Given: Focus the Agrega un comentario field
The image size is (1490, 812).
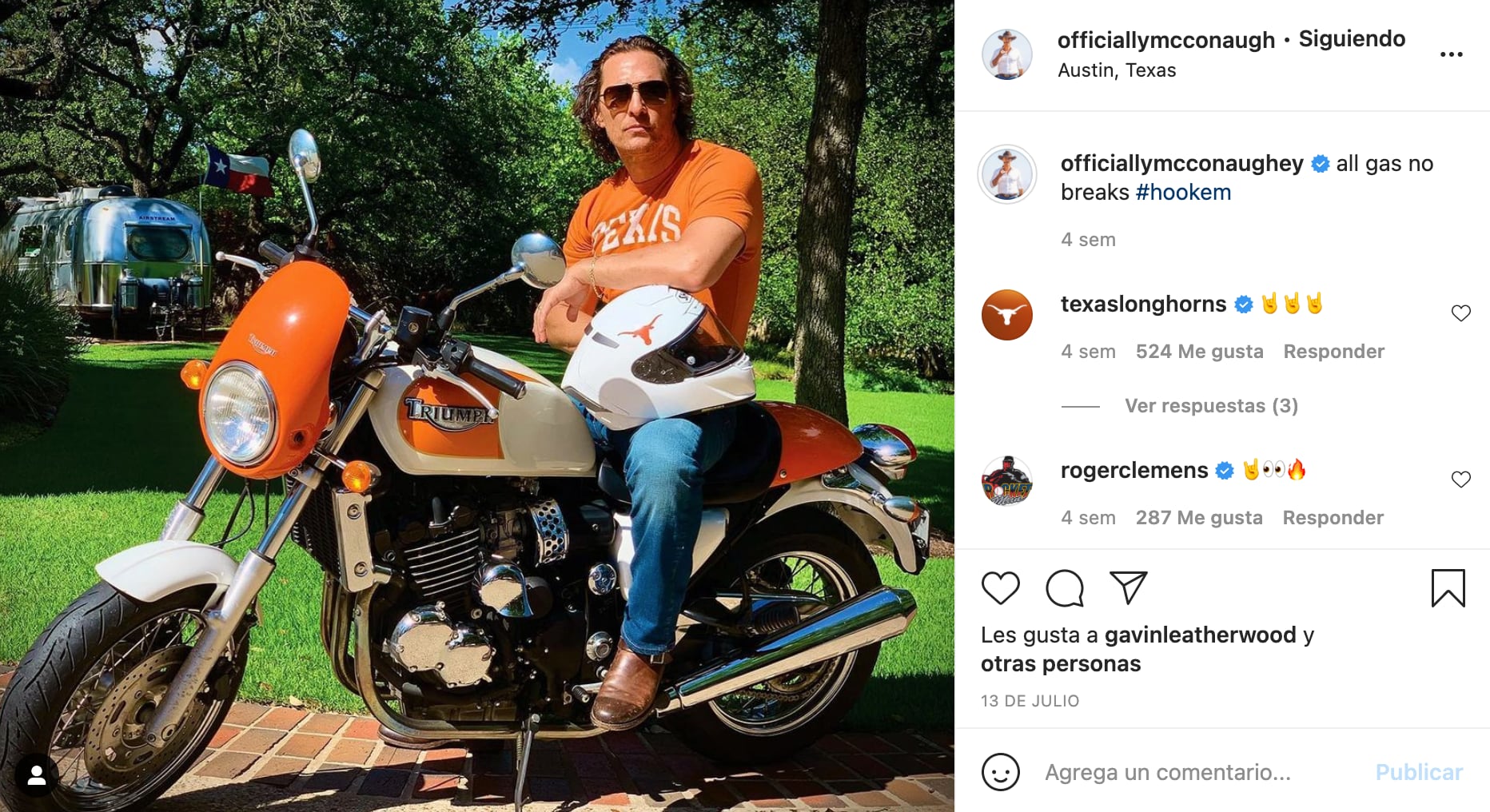Looking at the screenshot, I should 1167,772.
